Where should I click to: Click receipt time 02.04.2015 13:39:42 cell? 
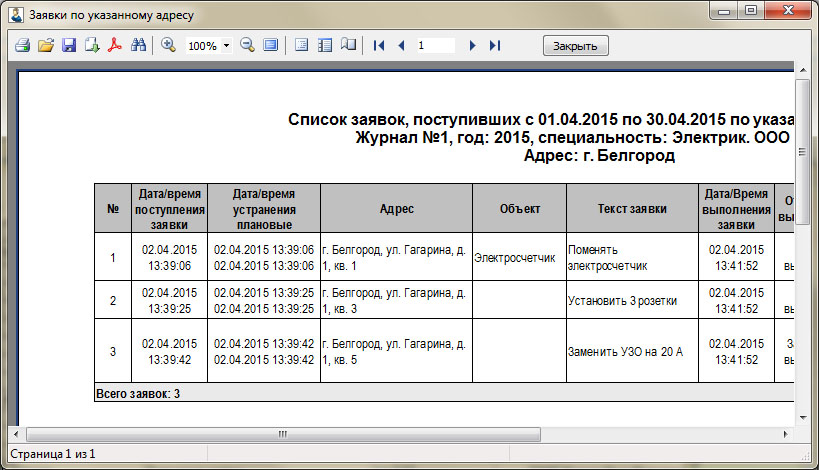click(169, 351)
